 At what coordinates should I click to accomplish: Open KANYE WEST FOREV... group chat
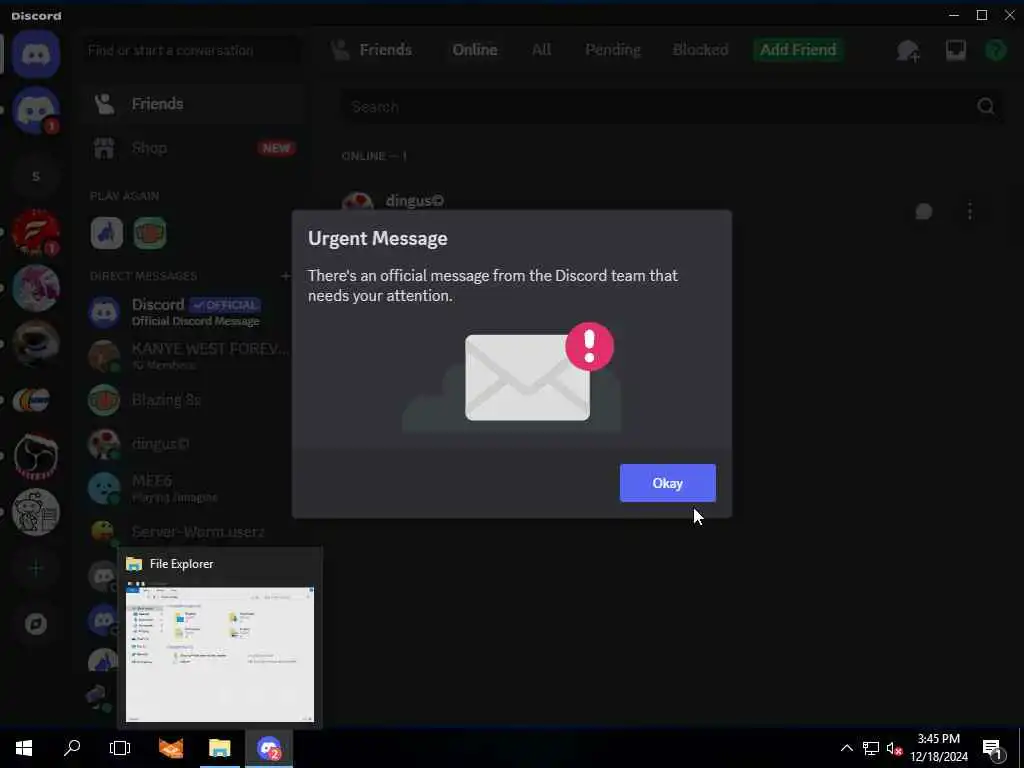click(193, 356)
